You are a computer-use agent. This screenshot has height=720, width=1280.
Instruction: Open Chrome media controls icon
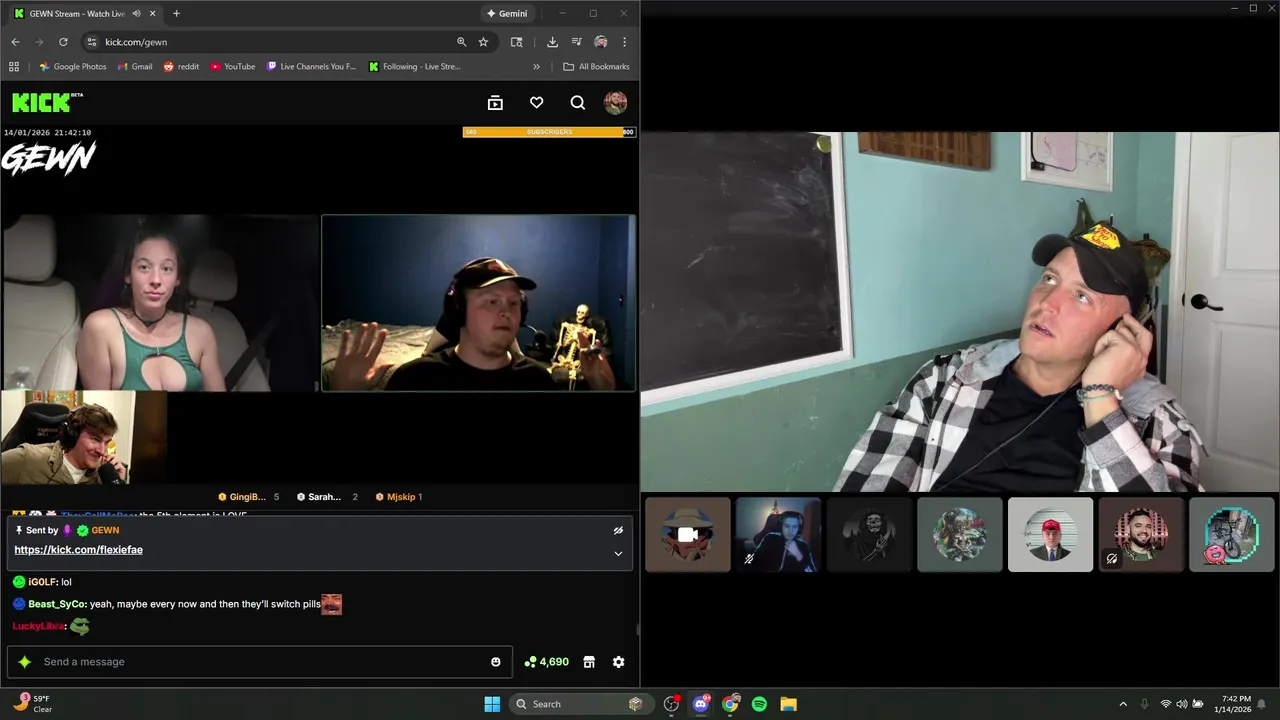coord(576,42)
